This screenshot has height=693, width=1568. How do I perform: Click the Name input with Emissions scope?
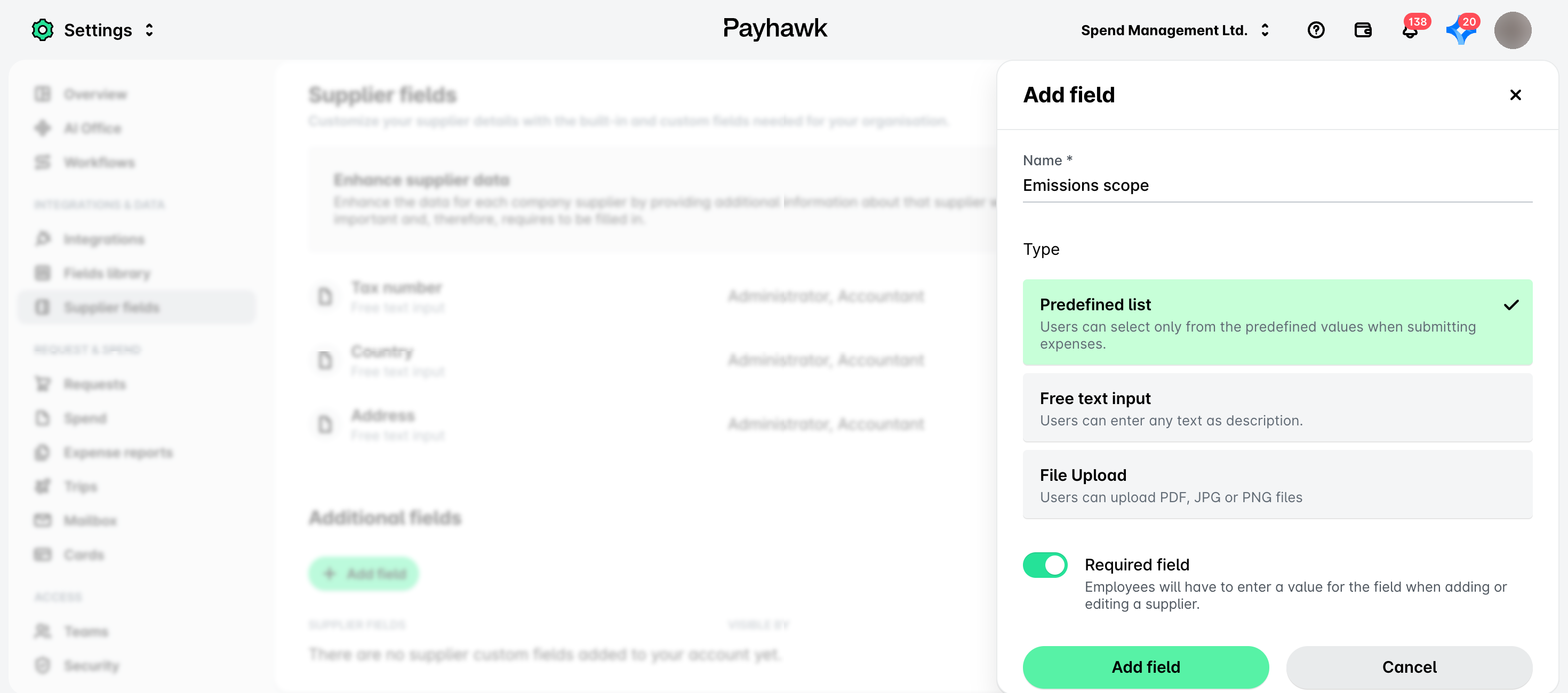(1277, 186)
